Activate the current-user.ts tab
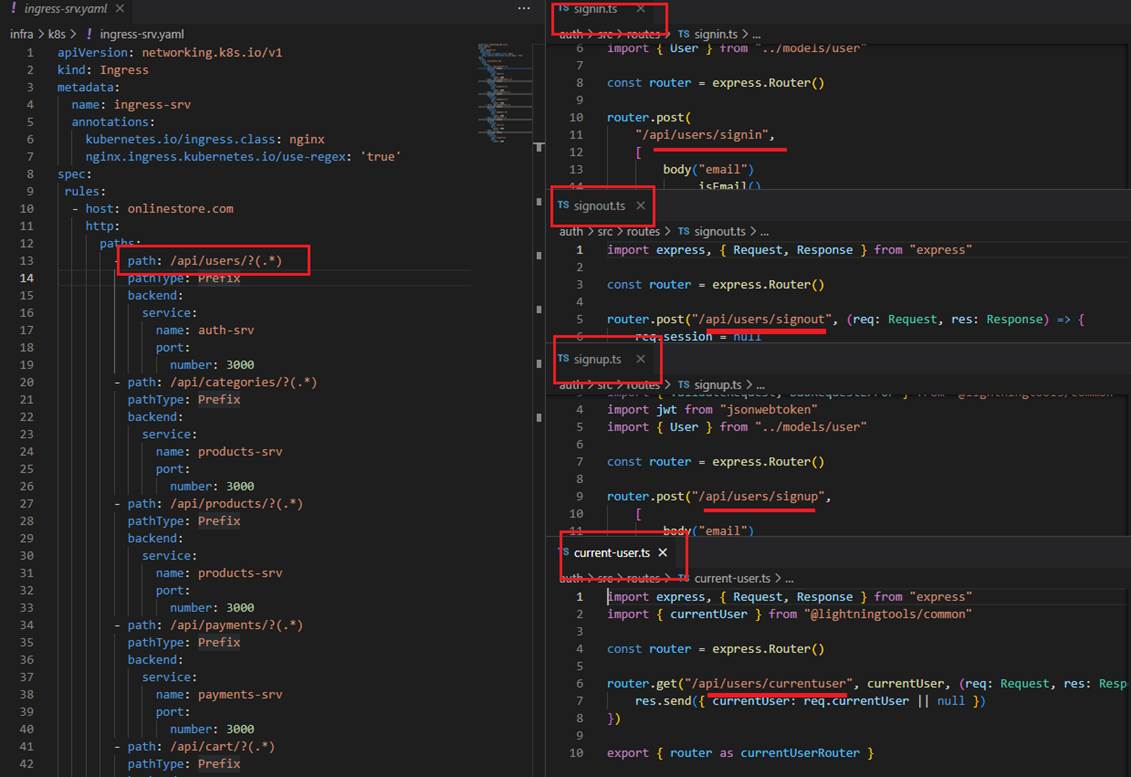The image size is (1131, 777). click(611, 552)
